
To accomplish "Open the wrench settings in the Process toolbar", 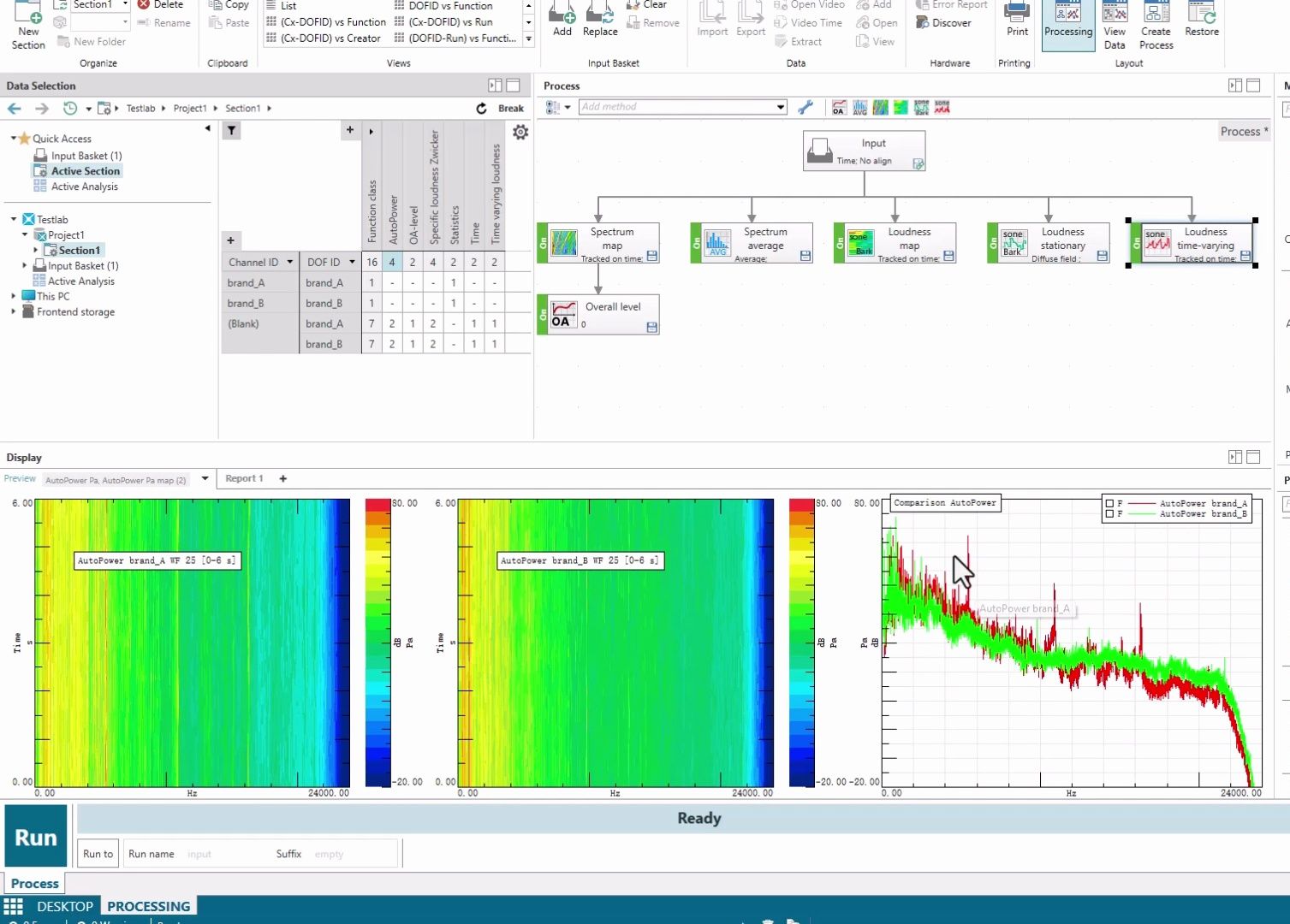I will pos(806,107).
